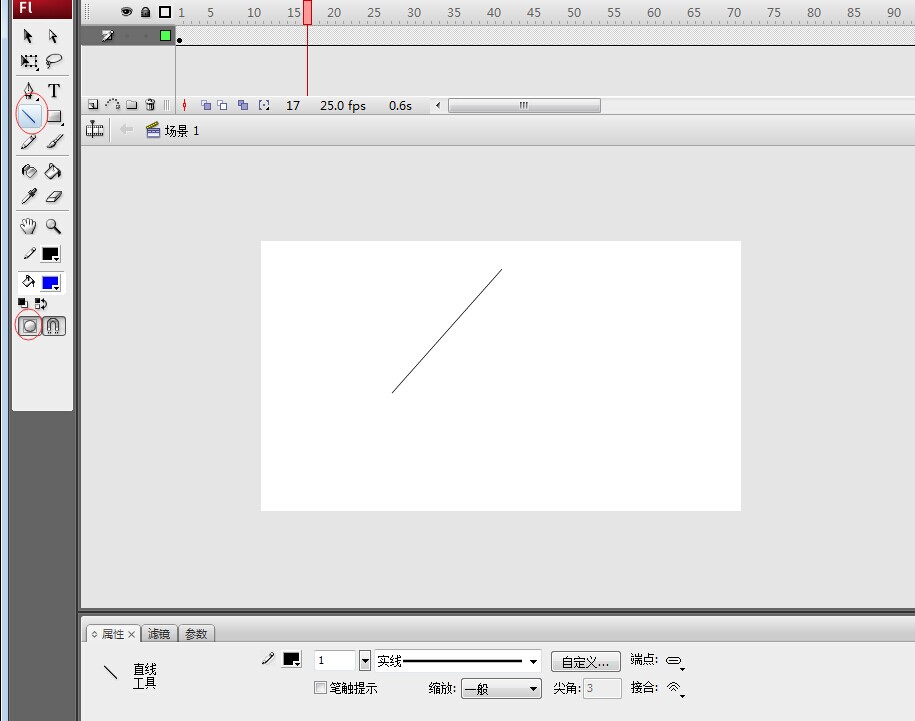Select the Pencil tool
Viewport: 915px width, 721px height.
(x=29, y=142)
